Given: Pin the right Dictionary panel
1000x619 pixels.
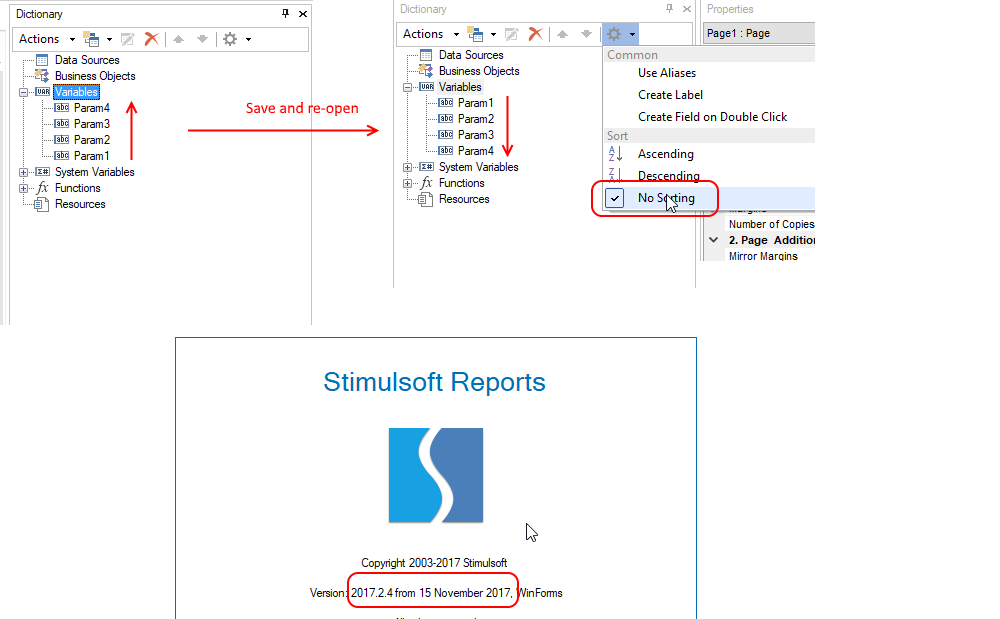Looking at the screenshot, I should (669, 8).
